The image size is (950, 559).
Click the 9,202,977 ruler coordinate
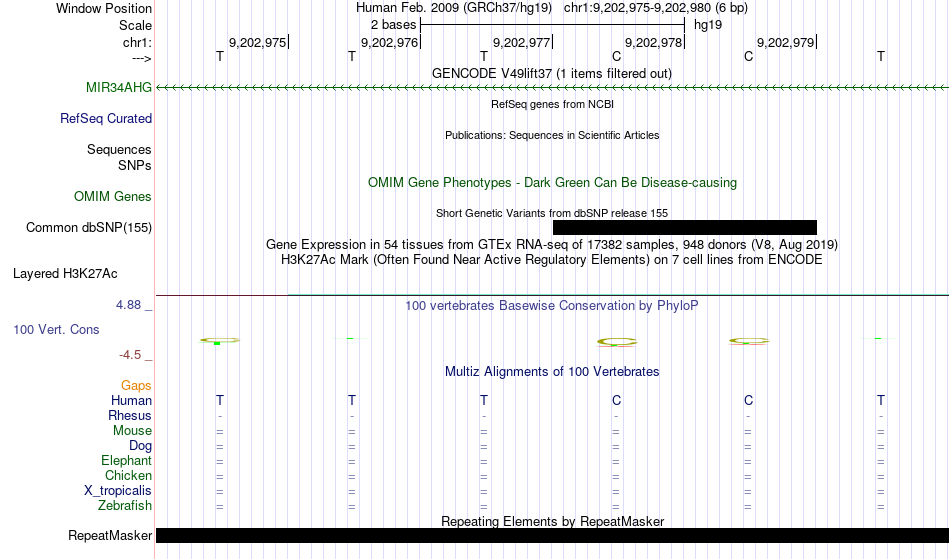[x=522, y=42]
